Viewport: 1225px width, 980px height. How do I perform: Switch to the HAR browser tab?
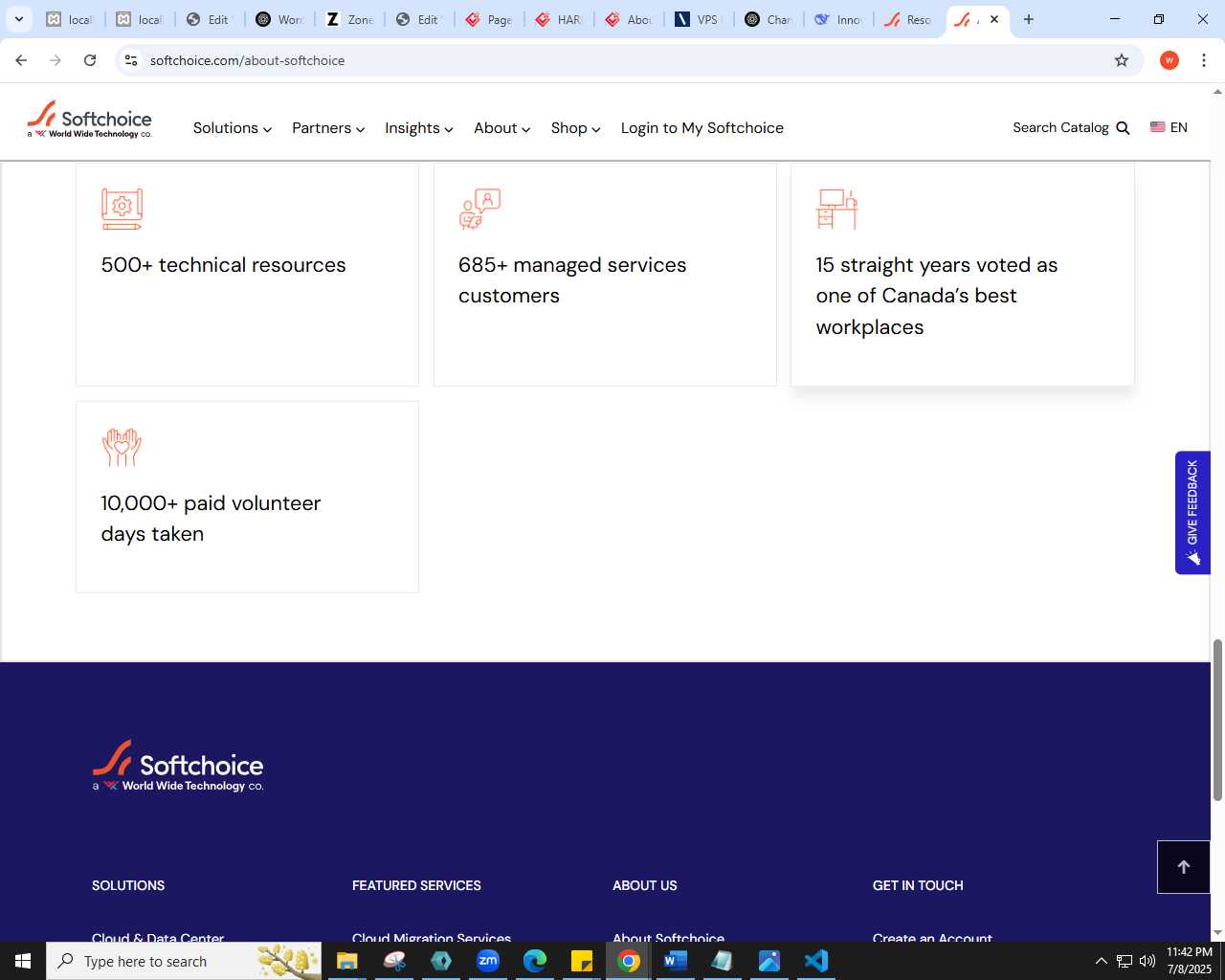tap(559, 19)
